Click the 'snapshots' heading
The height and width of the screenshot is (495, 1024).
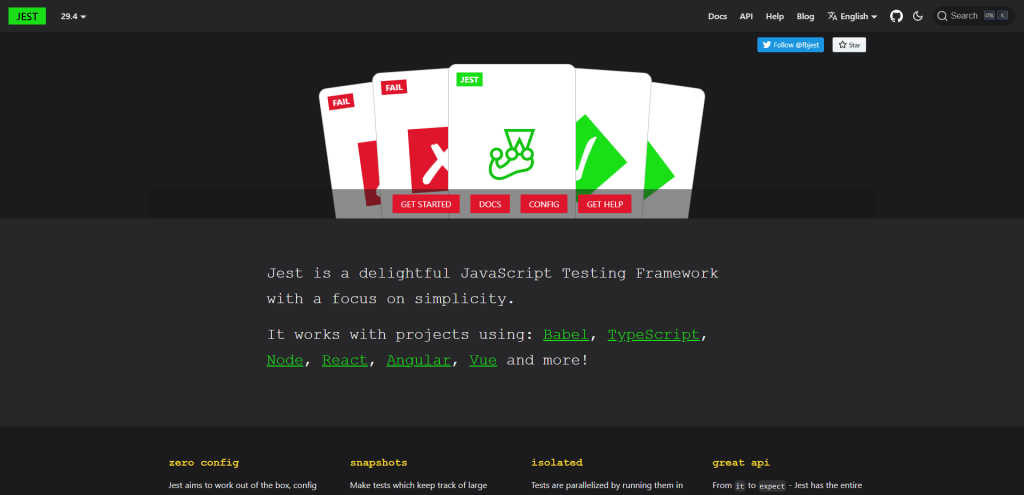coord(379,462)
